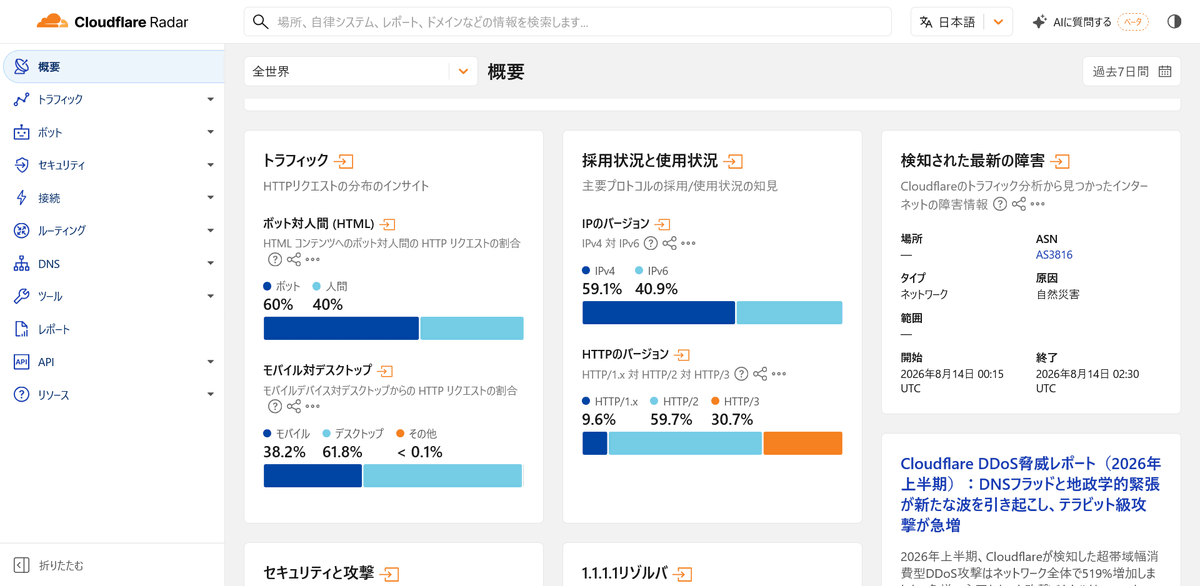Open the HTTPのバージョン link arrow
Screen dimensions: 1200x586
pos(682,355)
